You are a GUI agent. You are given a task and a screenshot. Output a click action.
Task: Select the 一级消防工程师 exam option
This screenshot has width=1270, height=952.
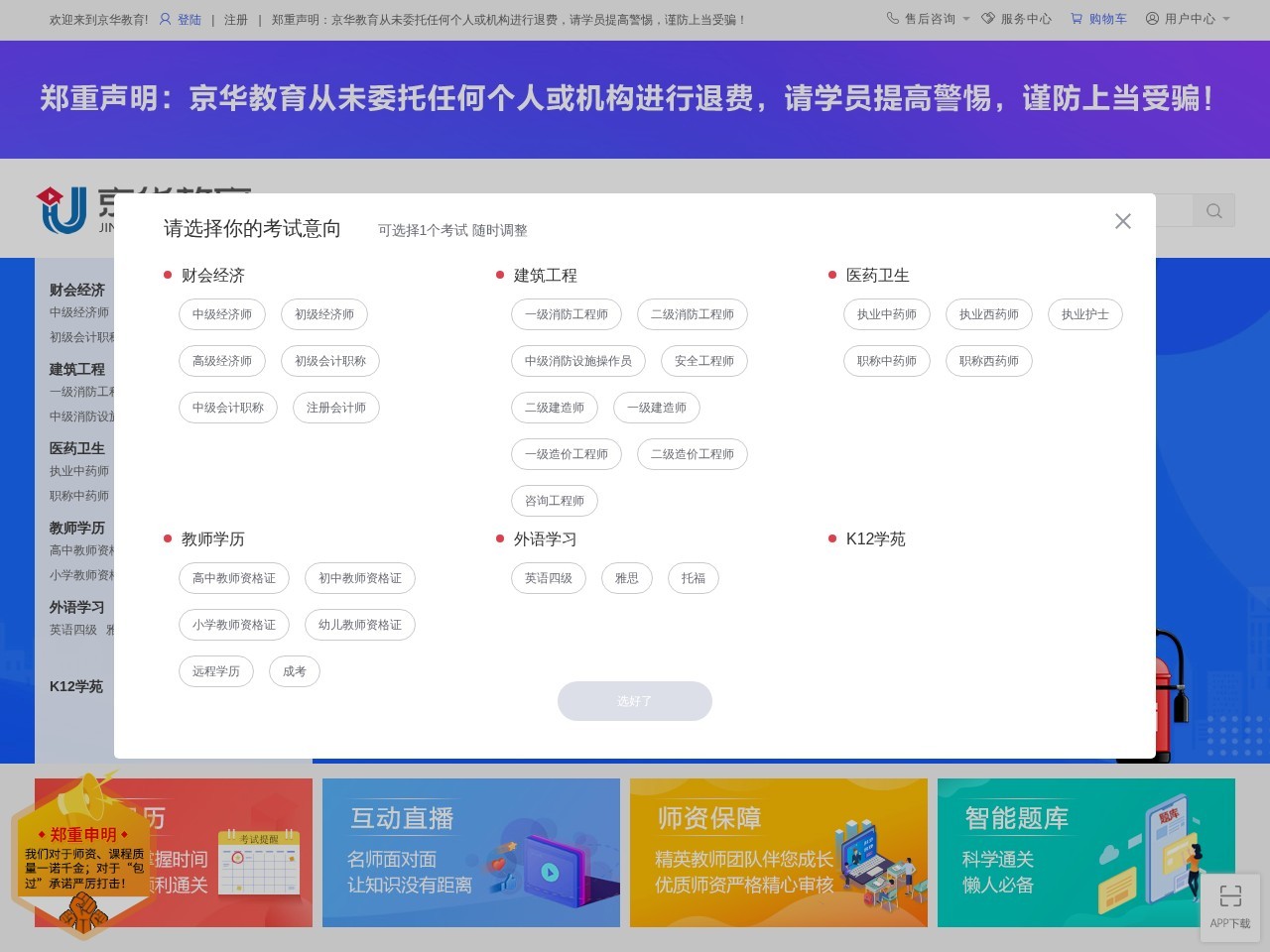pos(566,314)
